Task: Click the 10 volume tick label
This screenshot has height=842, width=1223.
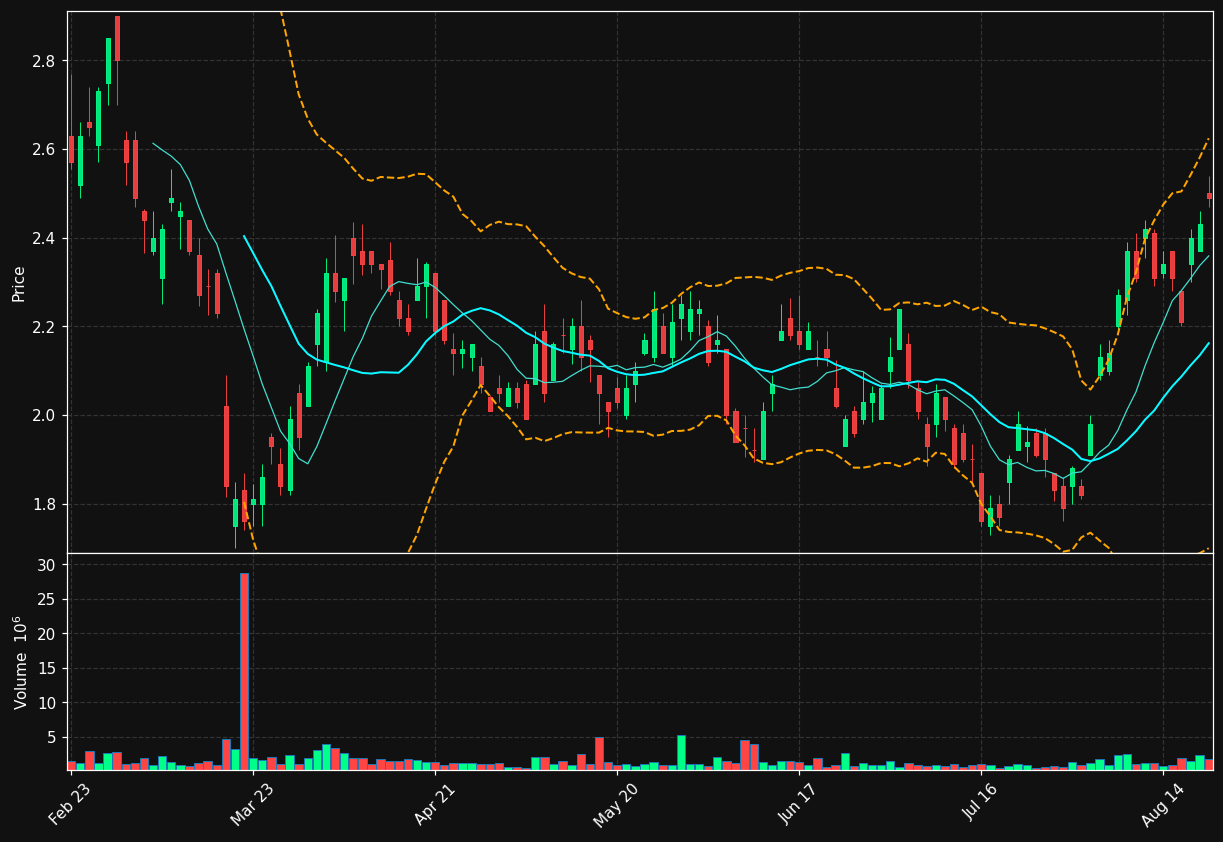Action: tap(47, 703)
